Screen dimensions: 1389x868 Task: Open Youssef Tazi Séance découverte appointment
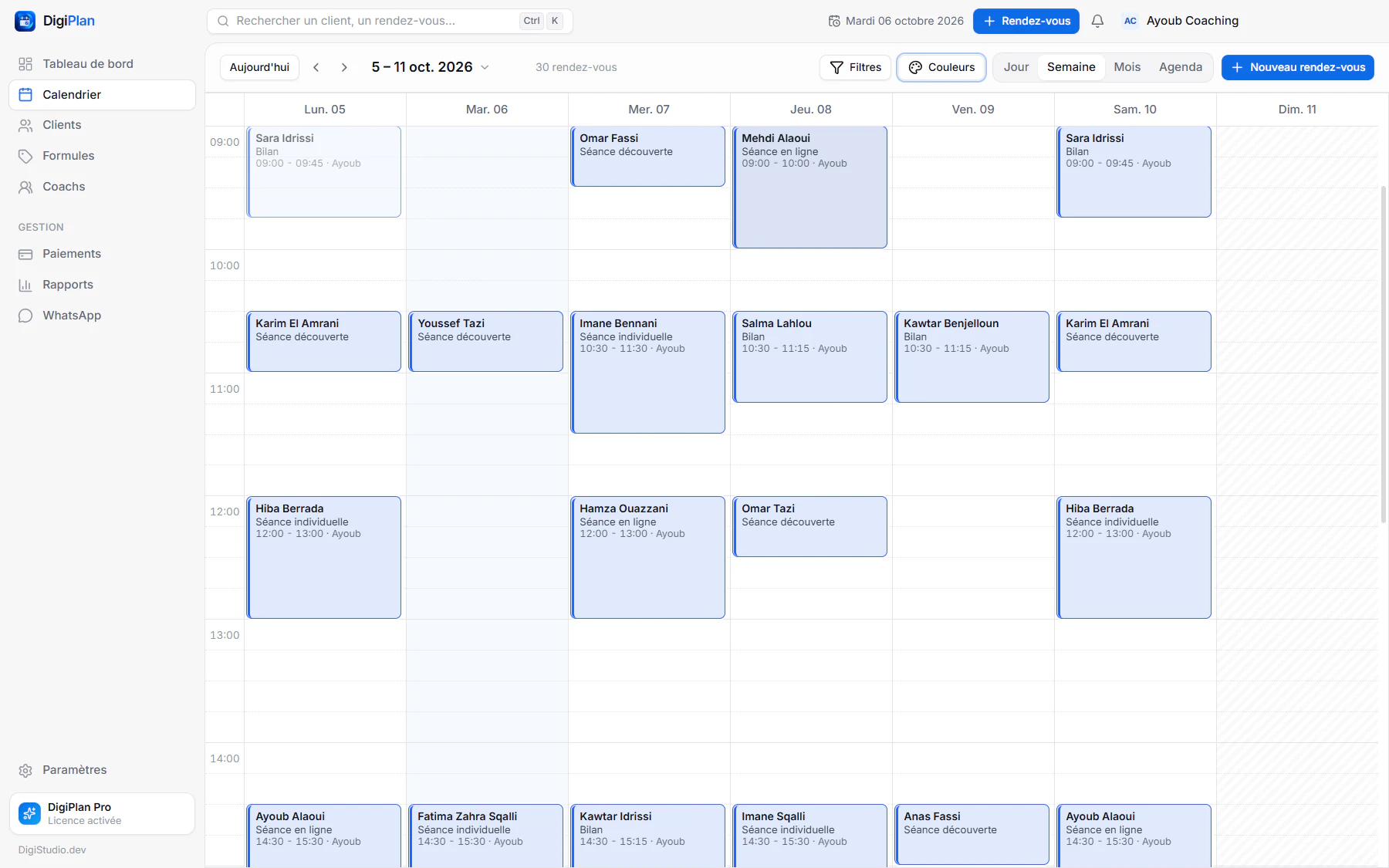486,341
